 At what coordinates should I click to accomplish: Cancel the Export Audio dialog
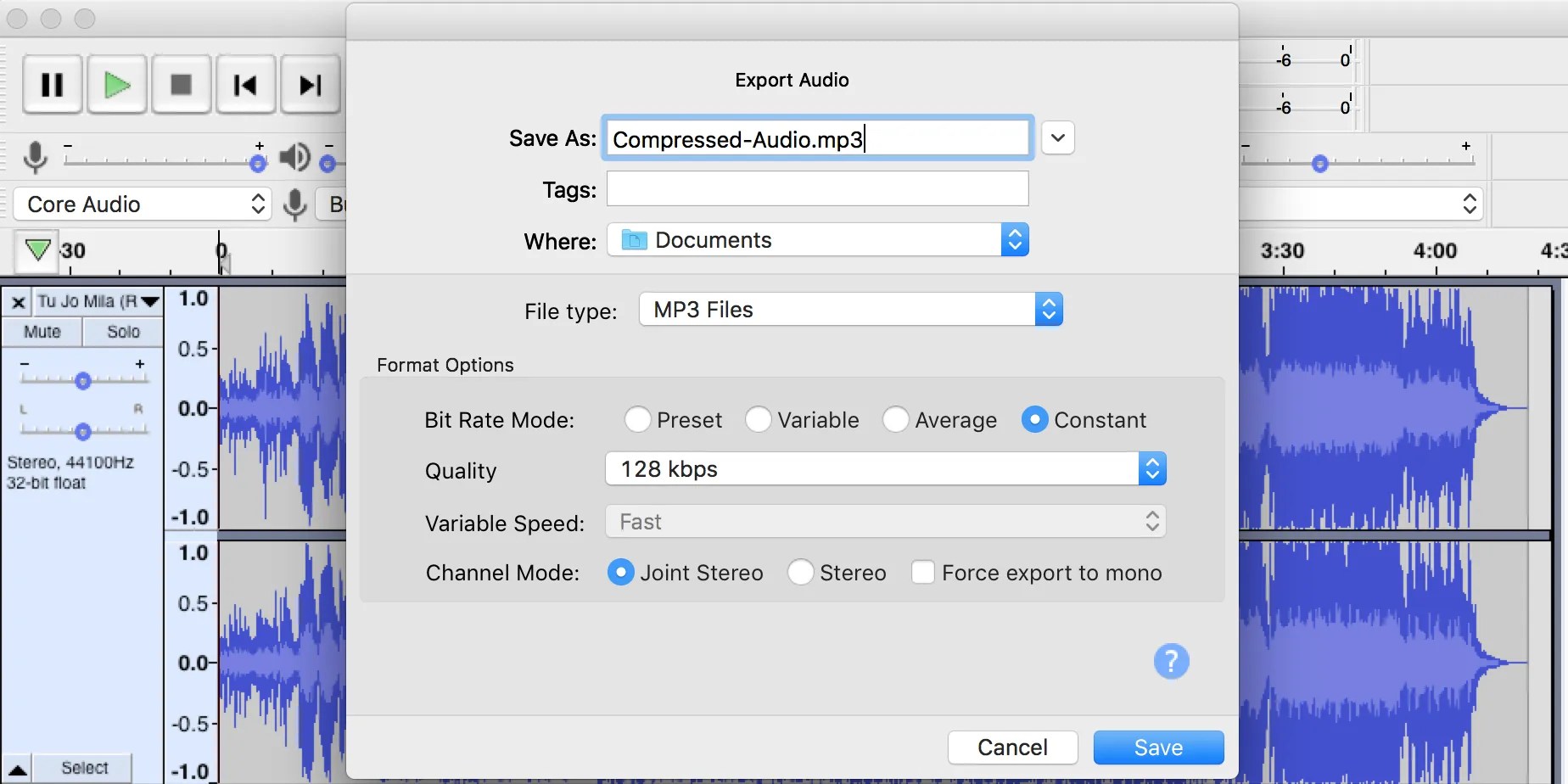1011,748
